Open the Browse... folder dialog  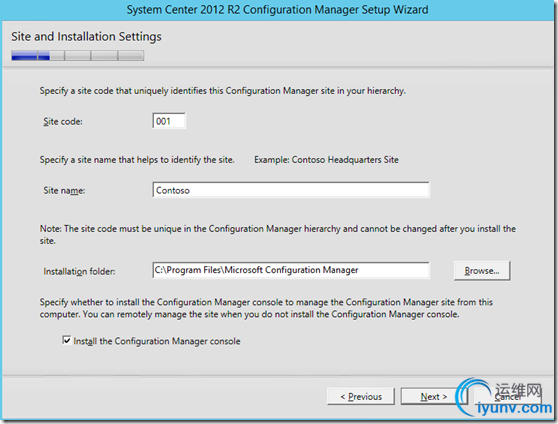[x=482, y=271]
